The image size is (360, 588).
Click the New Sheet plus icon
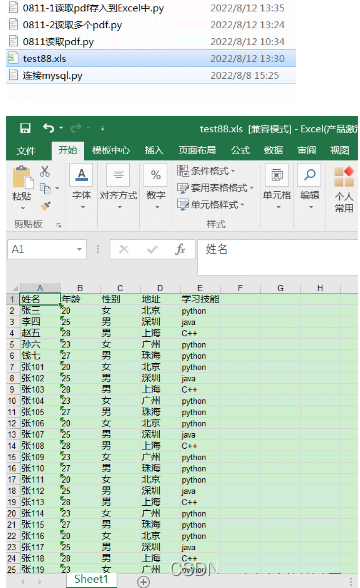click(x=143, y=582)
